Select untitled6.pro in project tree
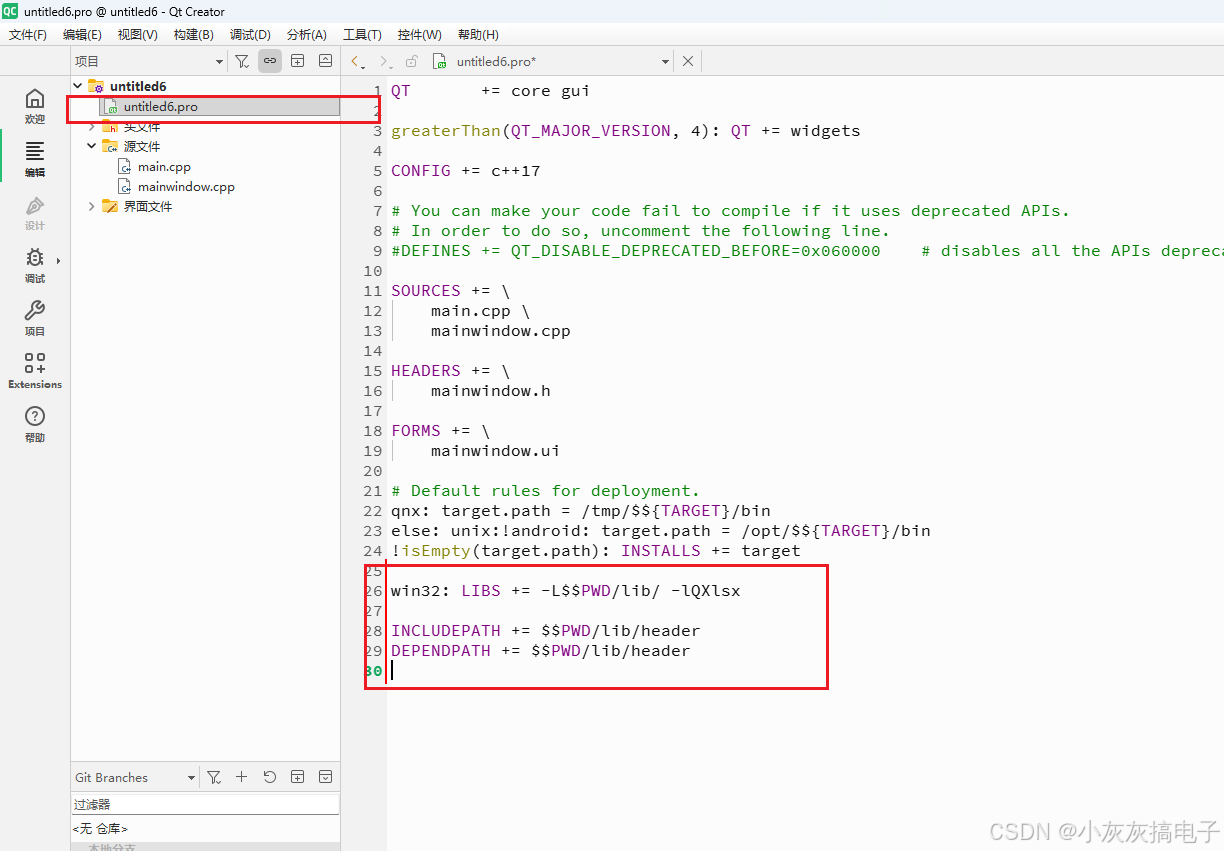 160,106
